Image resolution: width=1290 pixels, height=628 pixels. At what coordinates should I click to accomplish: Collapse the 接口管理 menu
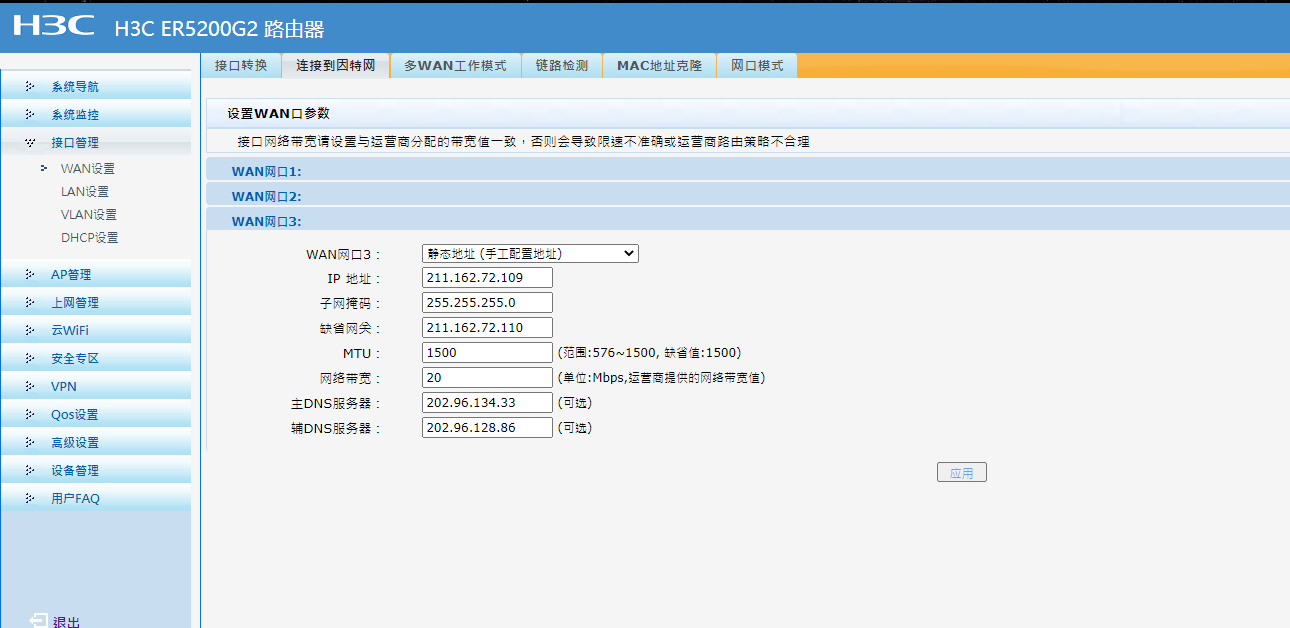96,143
